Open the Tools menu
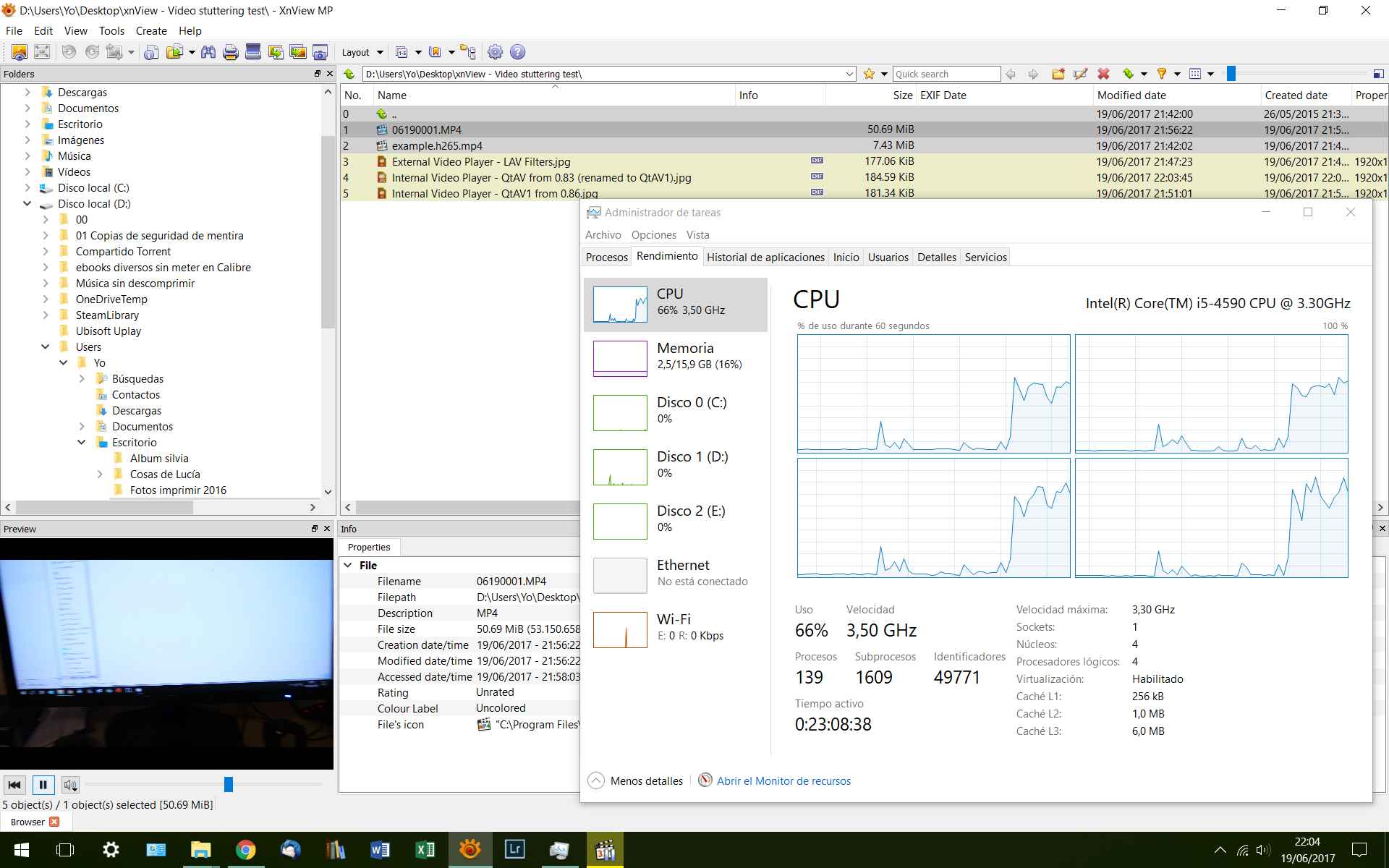Image resolution: width=1389 pixels, height=868 pixels. click(x=111, y=31)
